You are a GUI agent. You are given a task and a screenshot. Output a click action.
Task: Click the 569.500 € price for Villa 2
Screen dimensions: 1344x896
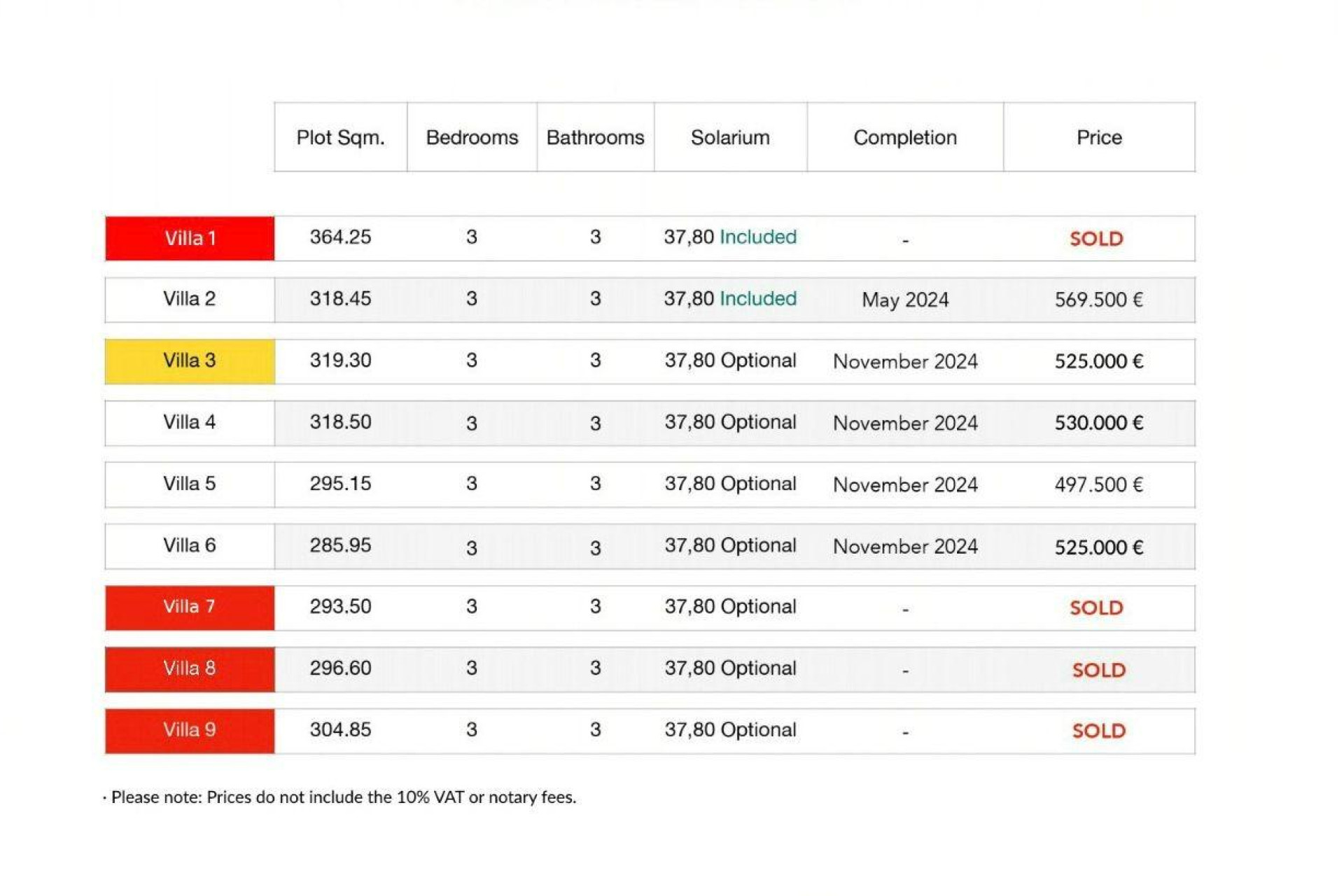pyautogui.click(x=1098, y=300)
